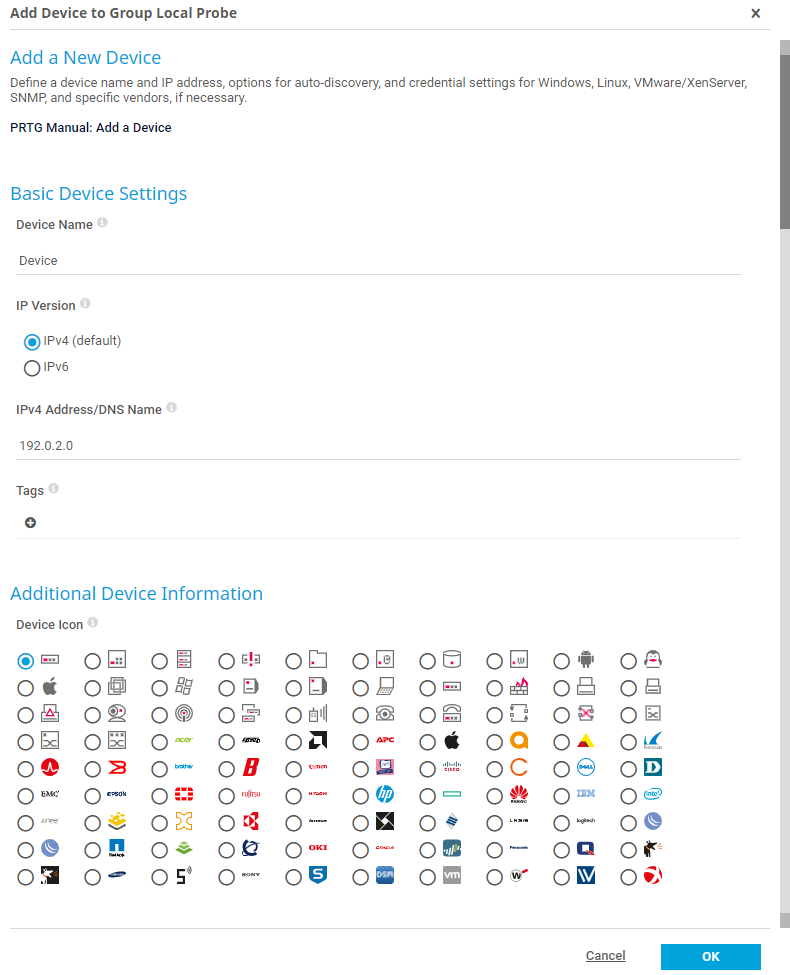Open the PRTG Manual: Add a Device link
The image size is (790, 975).
point(91,128)
